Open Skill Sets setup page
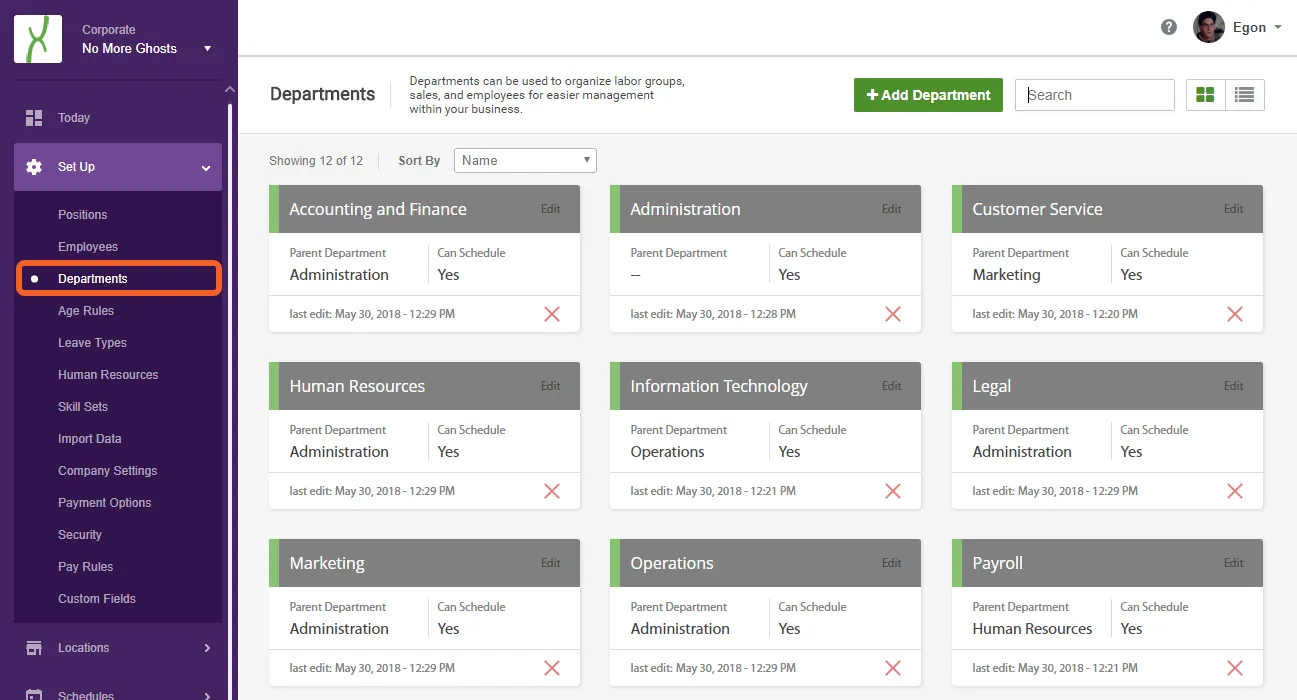Image resolution: width=1297 pixels, height=700 pixels. tap(83, 407)
